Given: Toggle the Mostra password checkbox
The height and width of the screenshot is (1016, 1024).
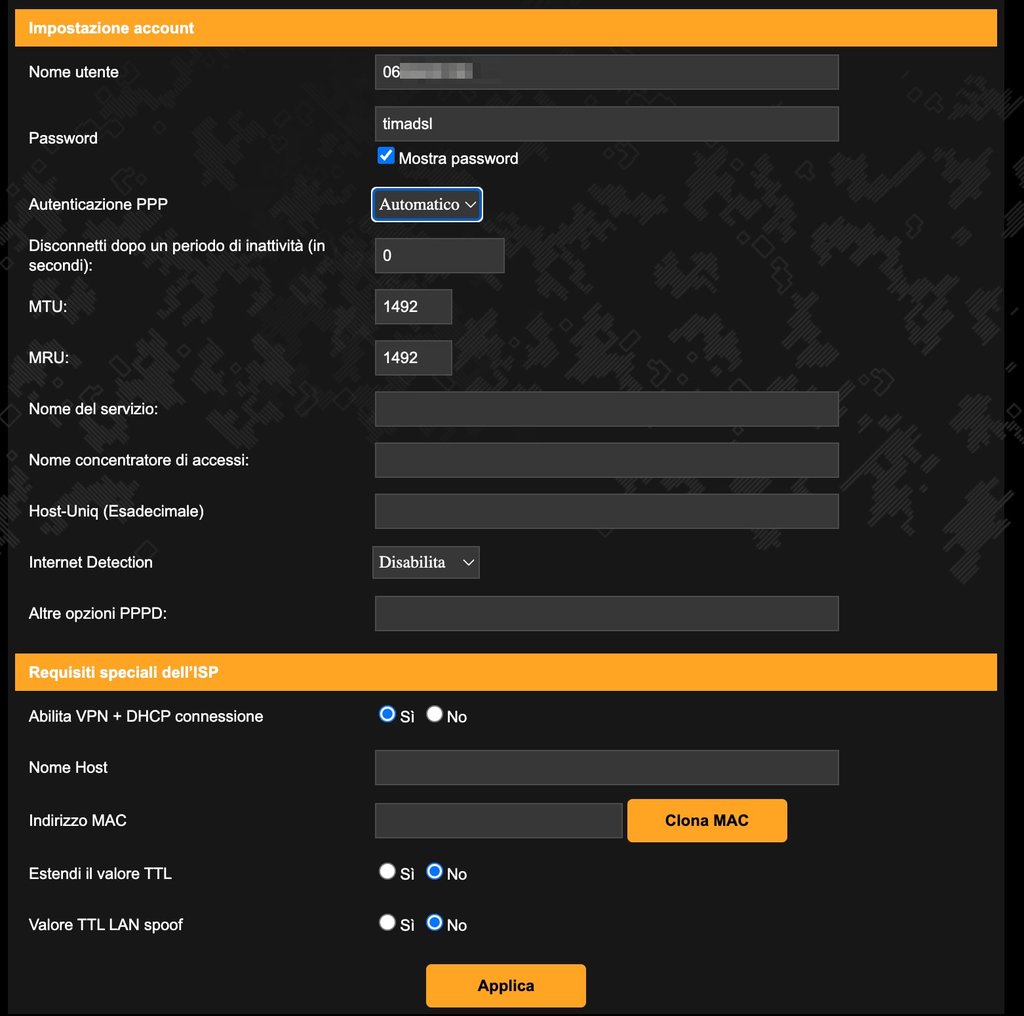Looking at the screenshot, I should point(386,157).
